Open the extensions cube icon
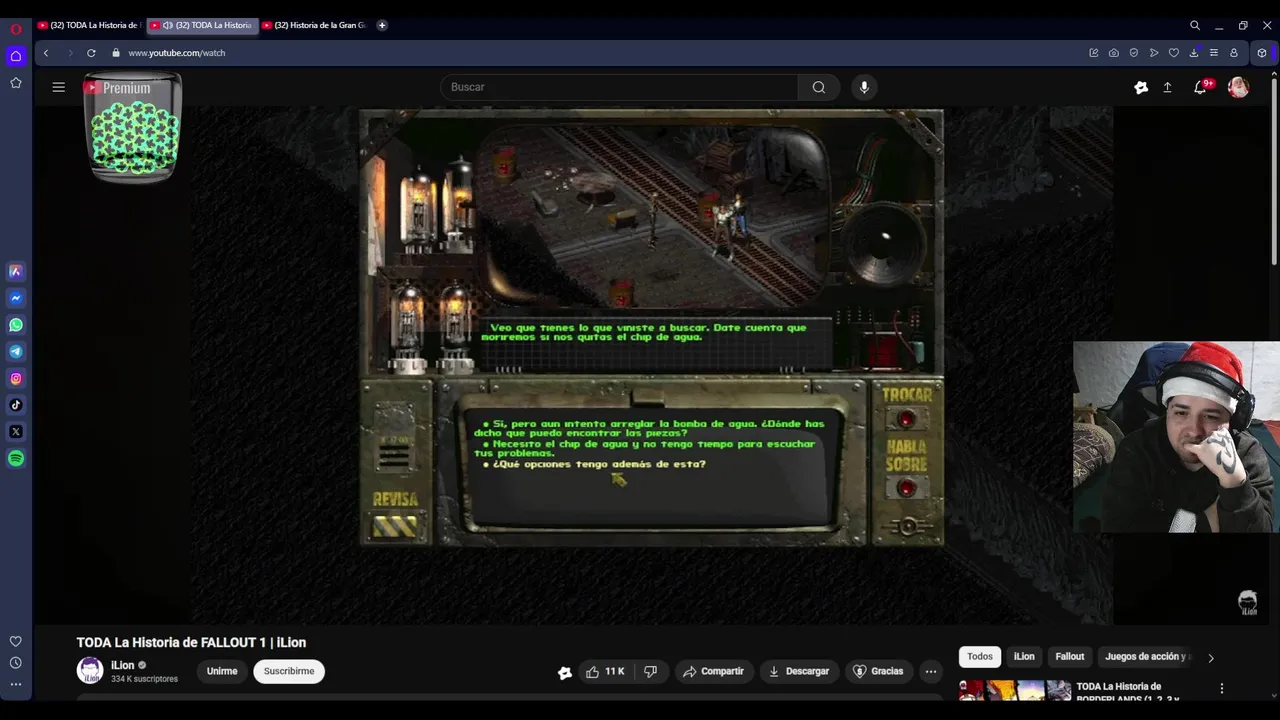 point(1262,53)
